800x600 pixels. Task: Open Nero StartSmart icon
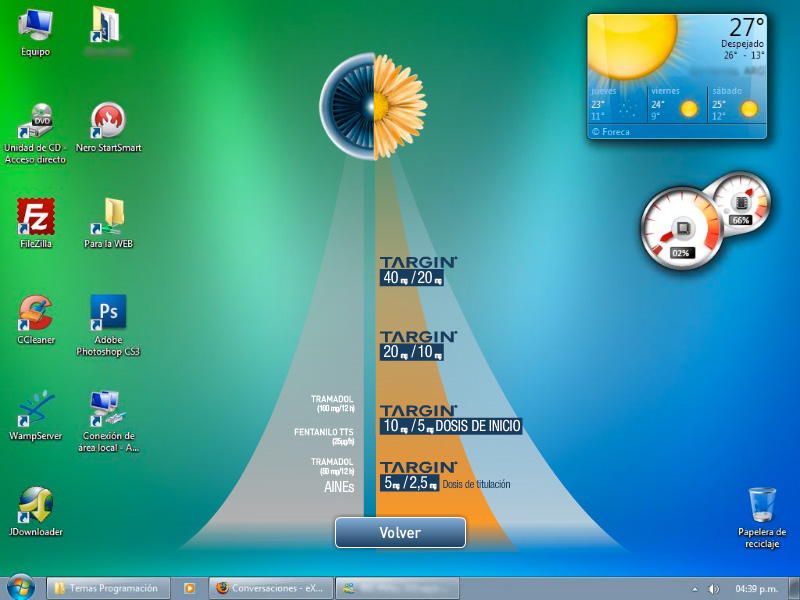[108, 121]
